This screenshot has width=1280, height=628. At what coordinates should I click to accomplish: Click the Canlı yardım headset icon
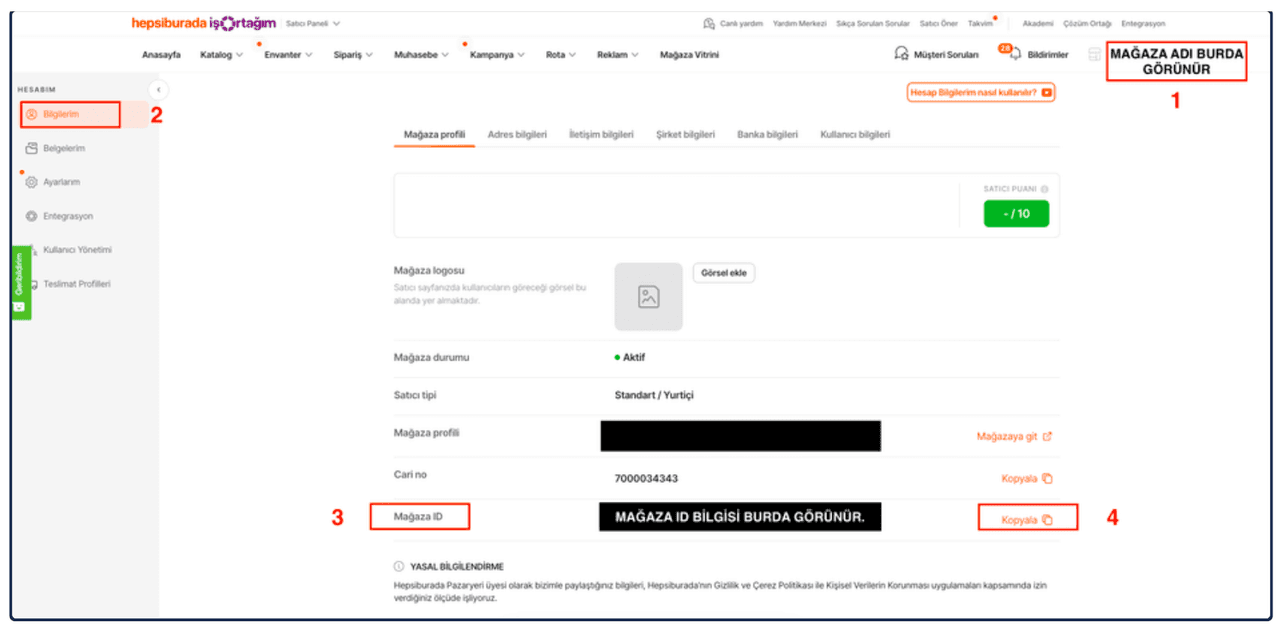point(709,24)
